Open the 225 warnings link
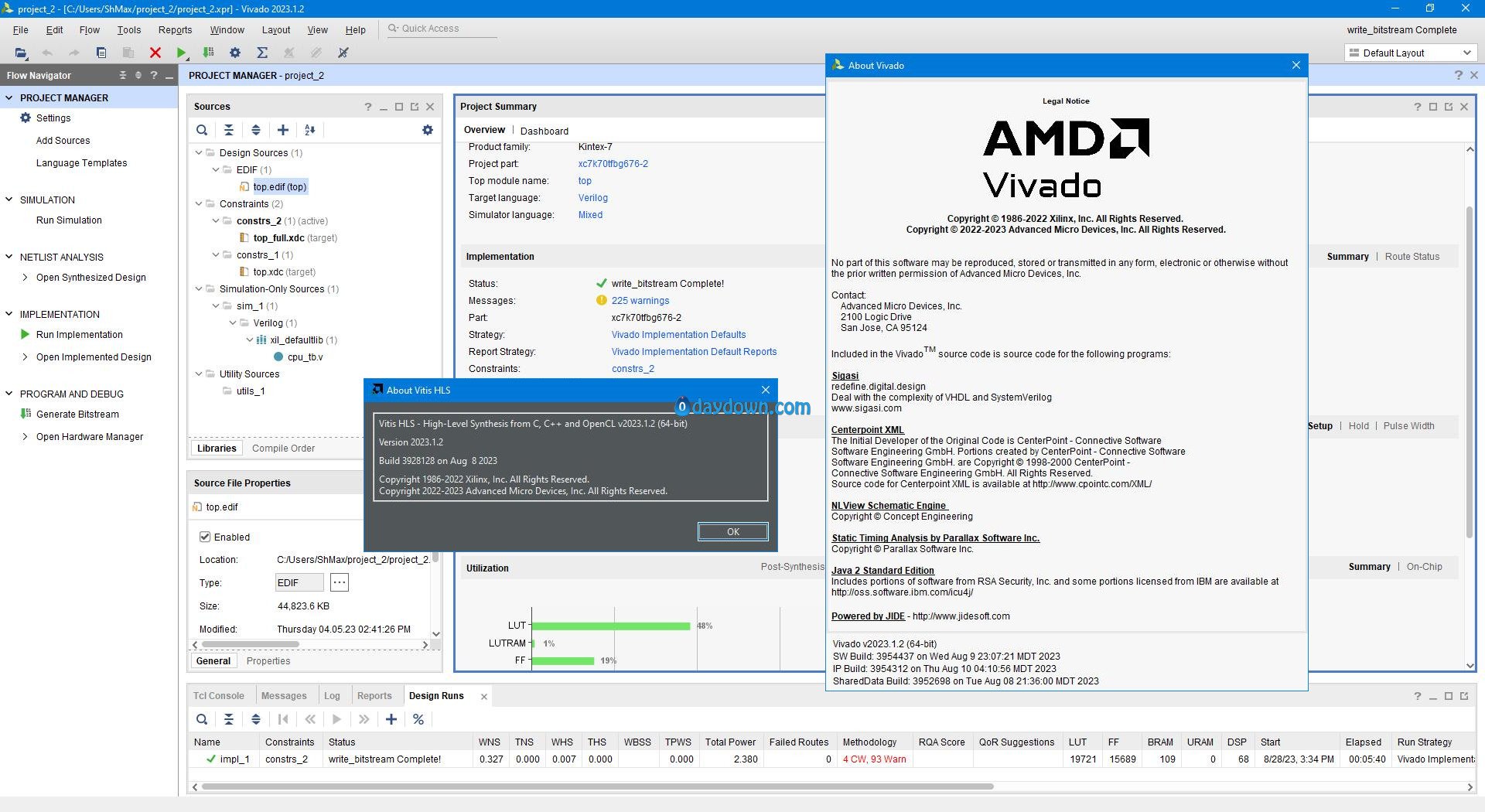The width and height of the screenshot is (1485, 812). tap(640, 300)
